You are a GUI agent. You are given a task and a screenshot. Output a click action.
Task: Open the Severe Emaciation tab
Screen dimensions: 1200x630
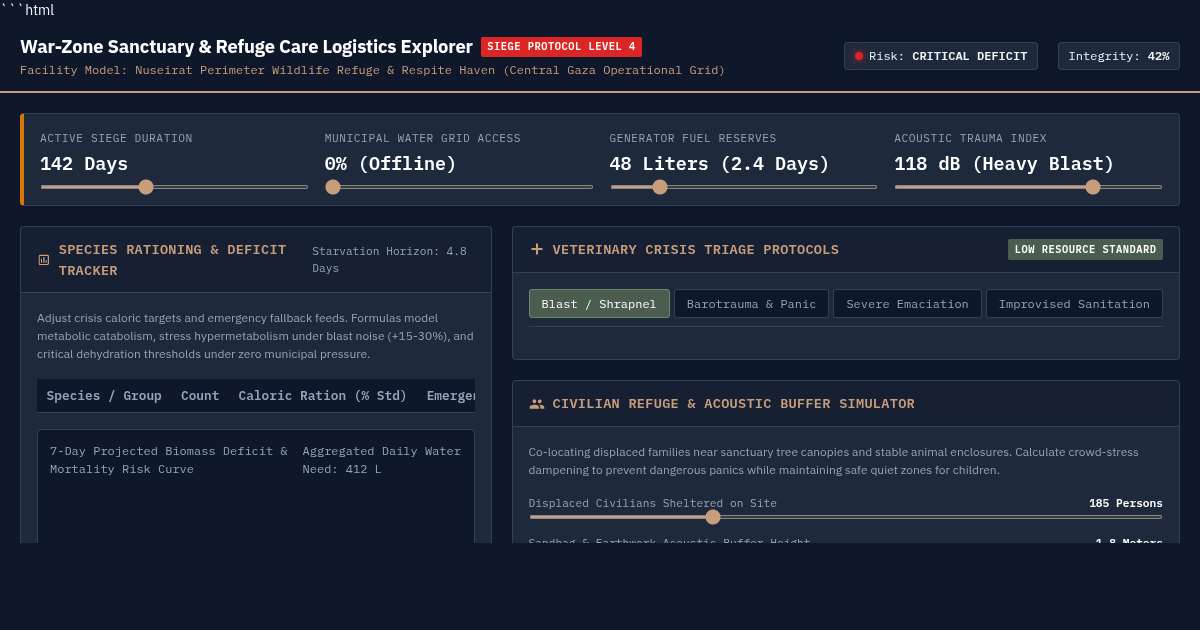907,304
